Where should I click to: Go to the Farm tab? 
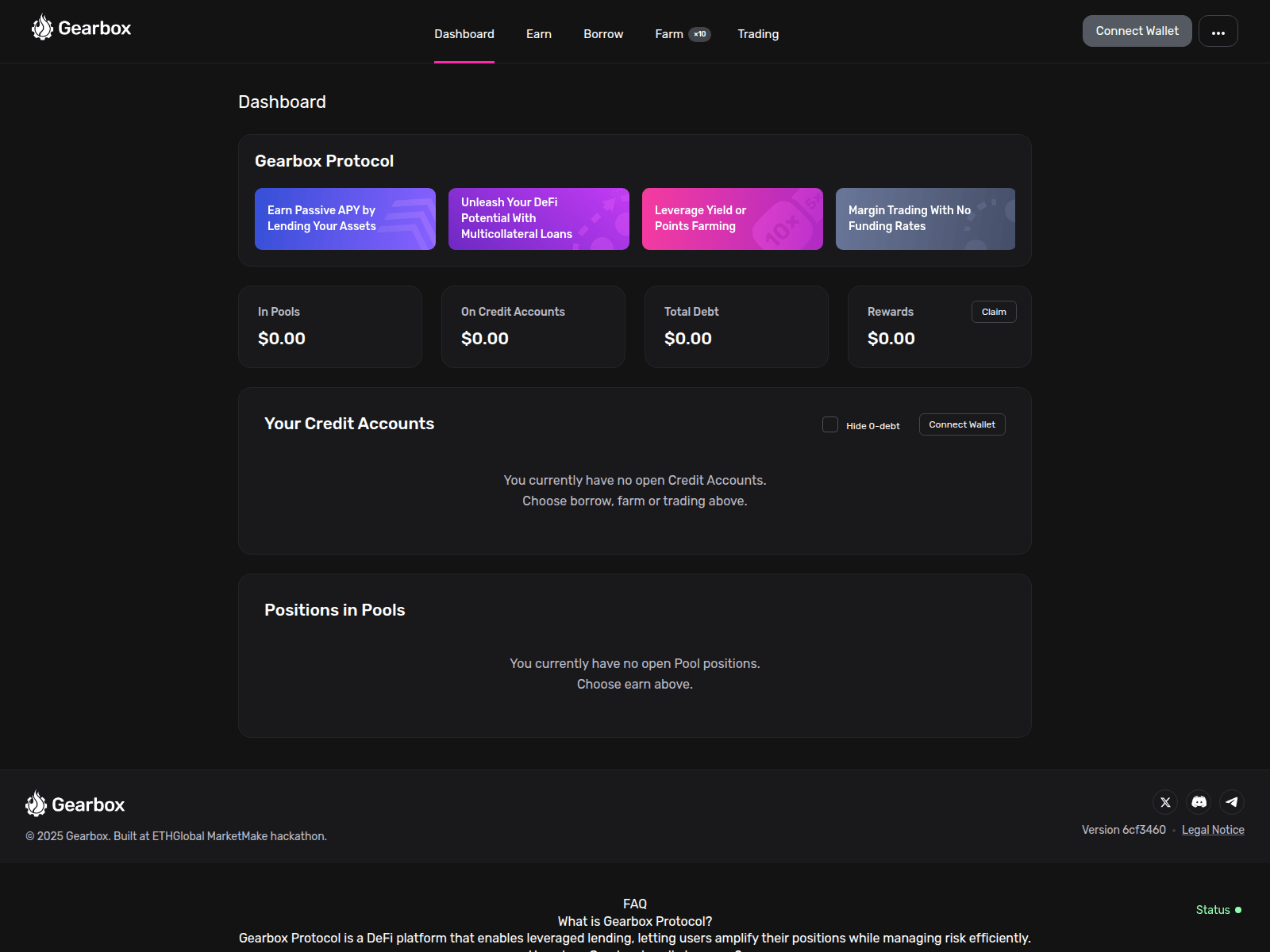(669, 34)
